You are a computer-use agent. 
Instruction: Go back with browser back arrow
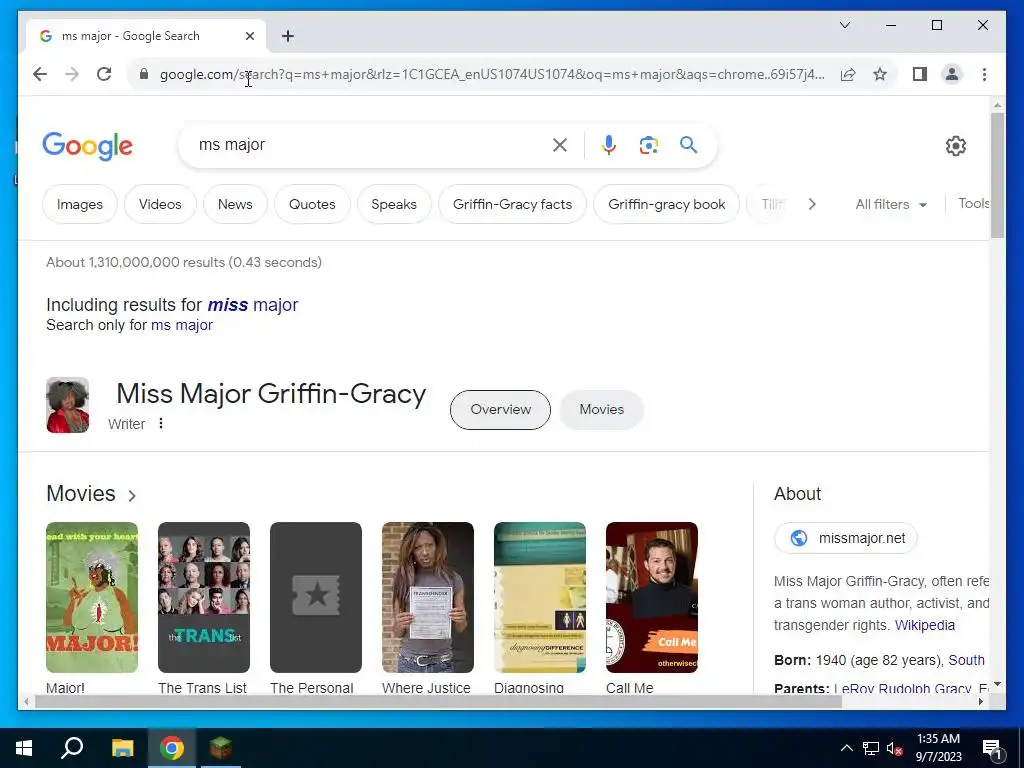pos(40,74)
